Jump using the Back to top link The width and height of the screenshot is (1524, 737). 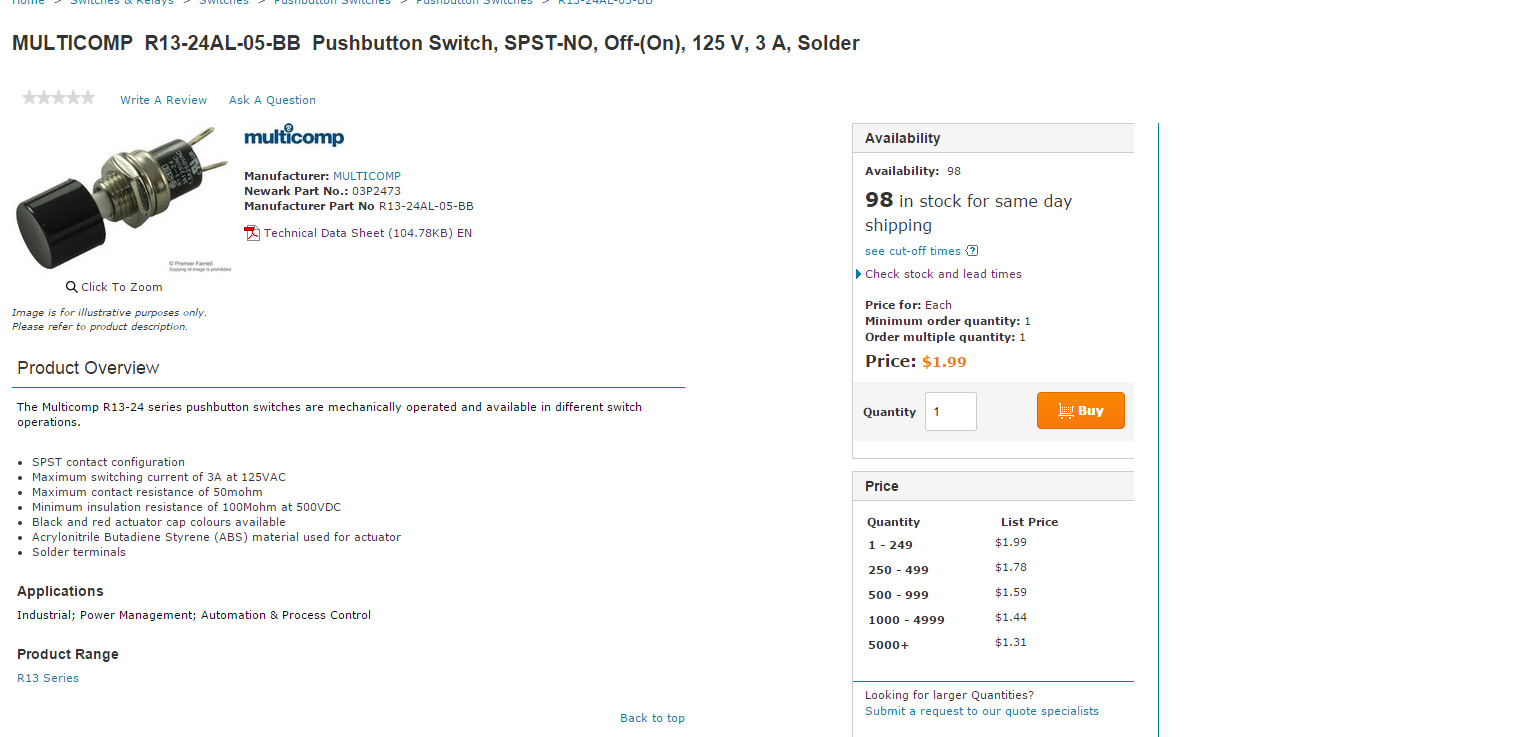click(x=652, y=718)
